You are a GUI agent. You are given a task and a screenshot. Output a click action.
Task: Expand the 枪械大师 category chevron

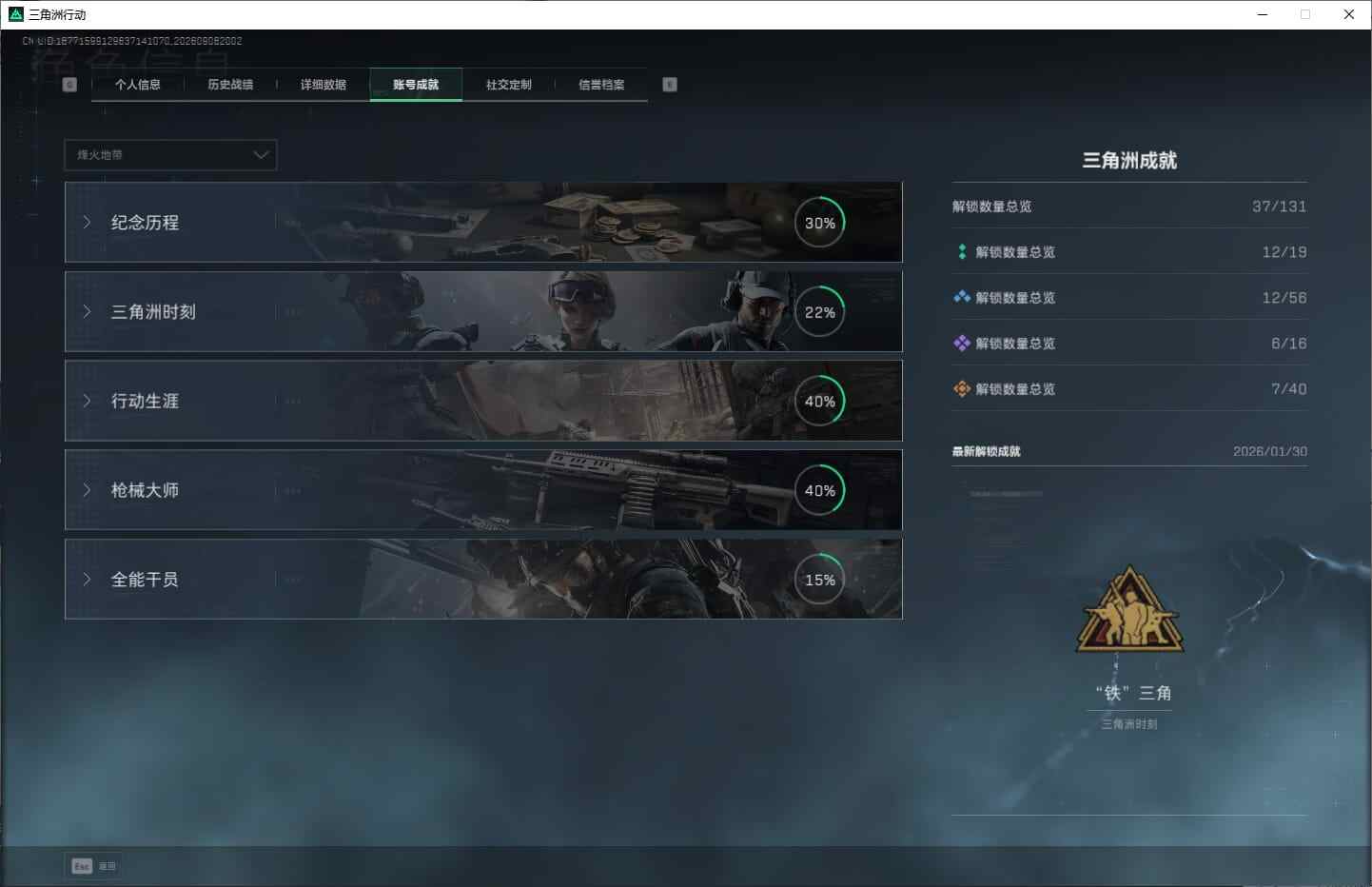pos(87,490)
